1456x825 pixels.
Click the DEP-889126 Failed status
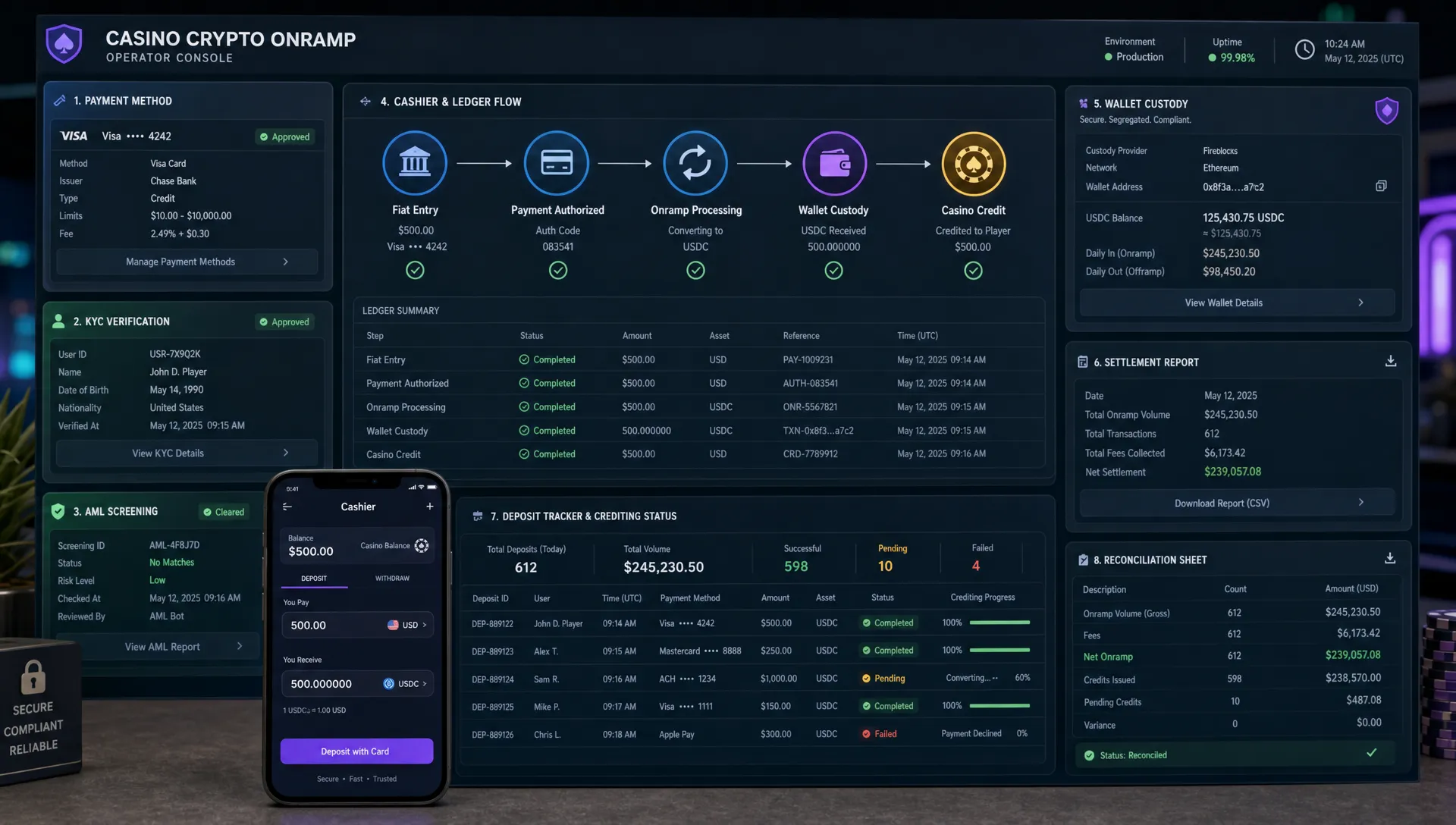click(x=880, y=734)
